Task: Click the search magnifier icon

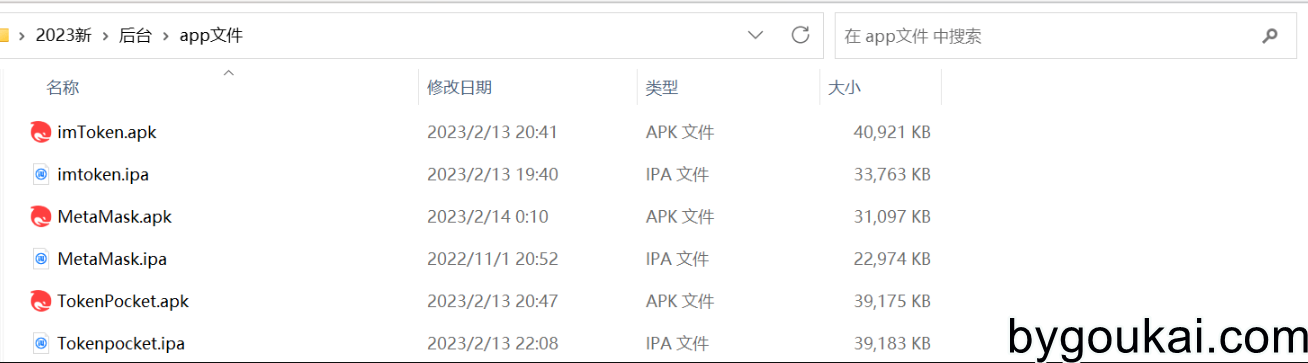Action: click(x=1270, y=36)
